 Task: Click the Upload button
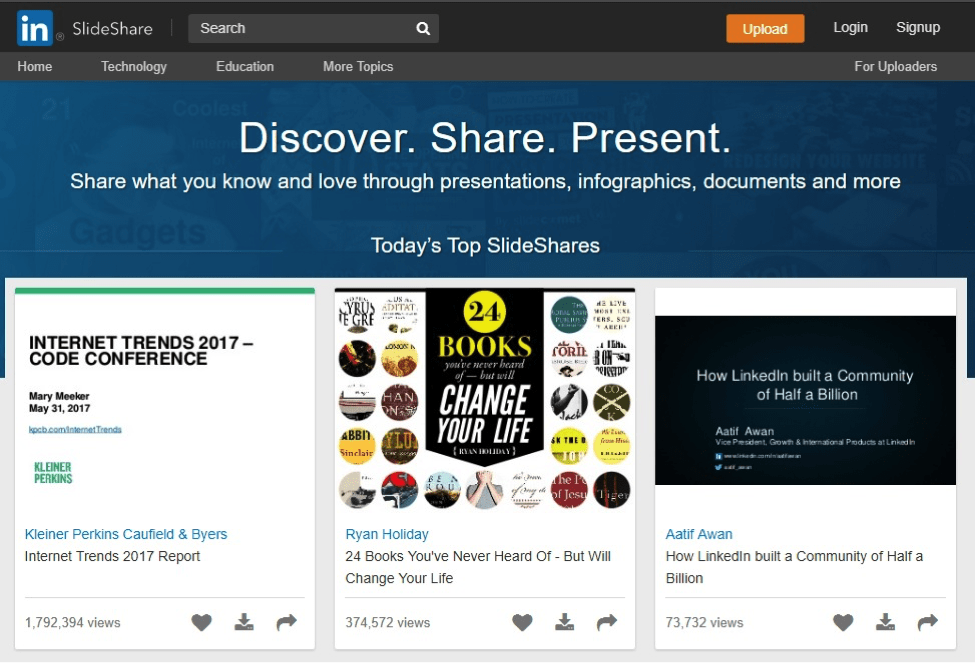765,29
